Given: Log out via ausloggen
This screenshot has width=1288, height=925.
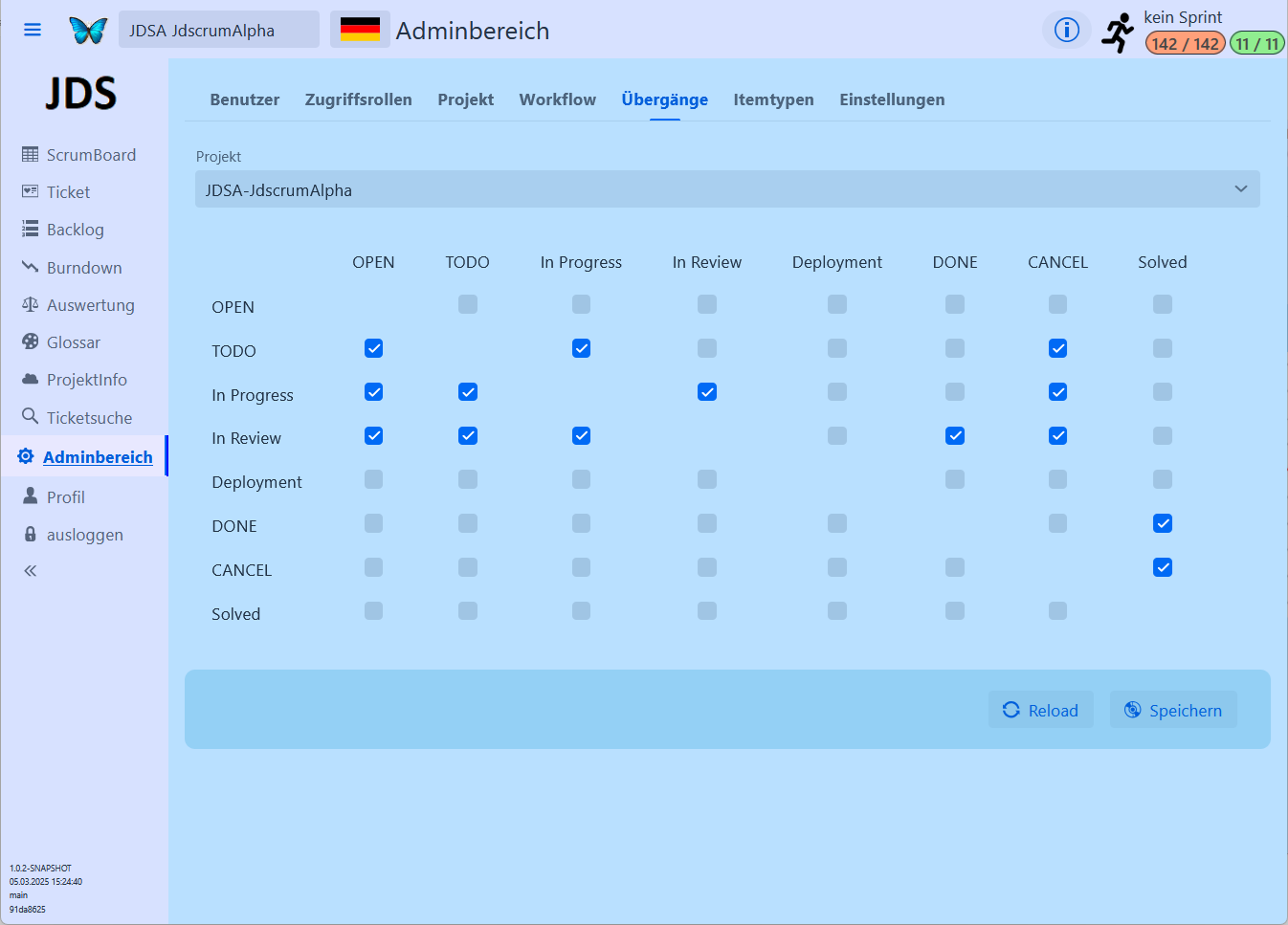Looking at the screenshot, I should pos(85,535).
